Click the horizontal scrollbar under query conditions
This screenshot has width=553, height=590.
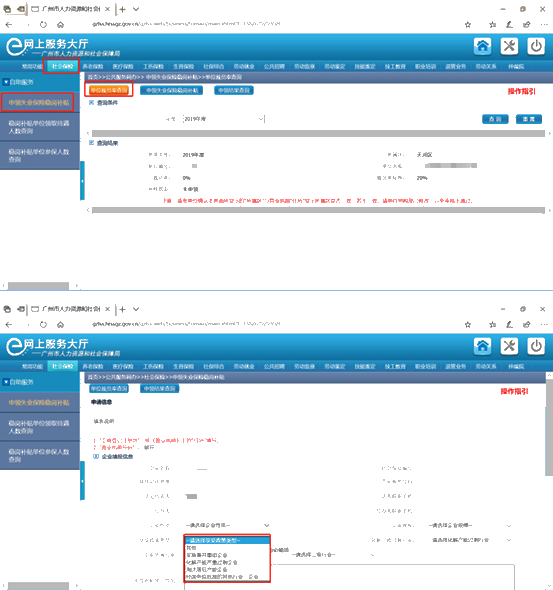coord(318,134)
